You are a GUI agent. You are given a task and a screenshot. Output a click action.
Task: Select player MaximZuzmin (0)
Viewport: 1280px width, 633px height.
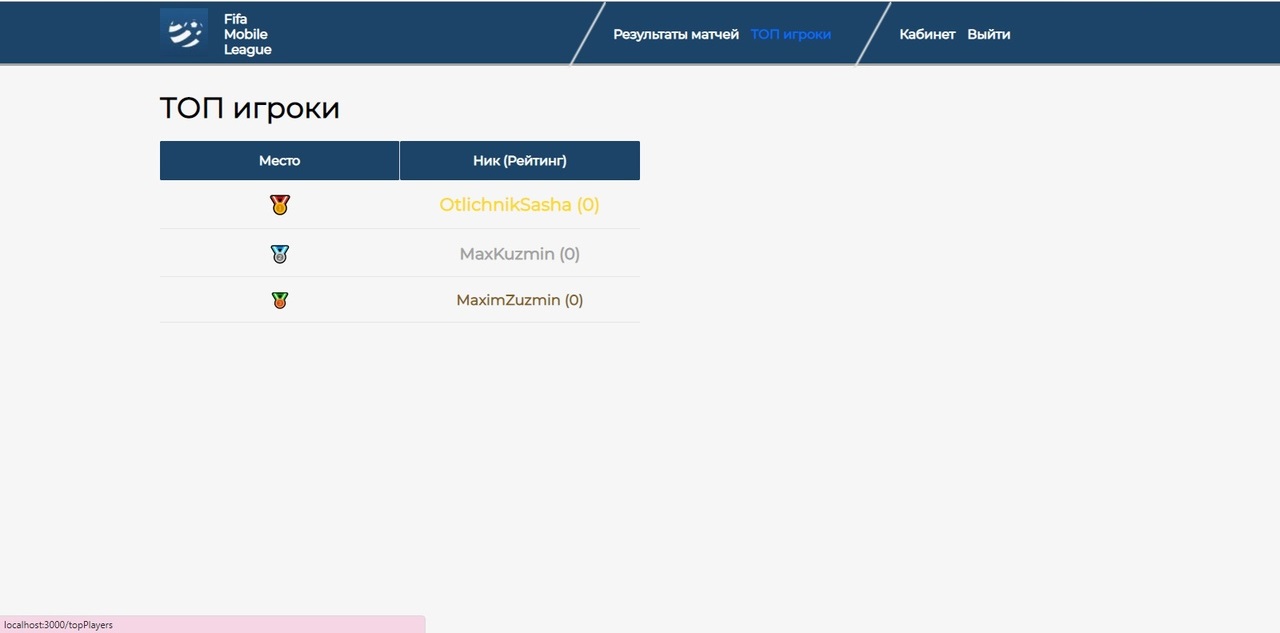click(x=519, y=300)
